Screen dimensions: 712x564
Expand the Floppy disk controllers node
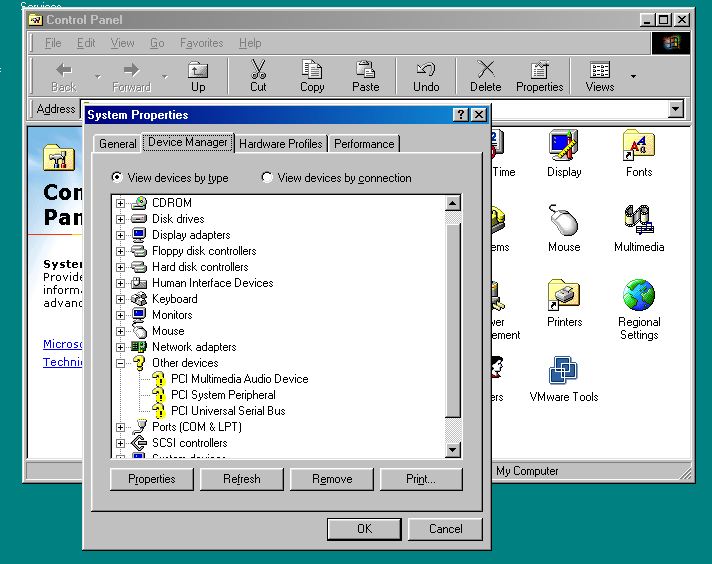[x=120, y=251]
